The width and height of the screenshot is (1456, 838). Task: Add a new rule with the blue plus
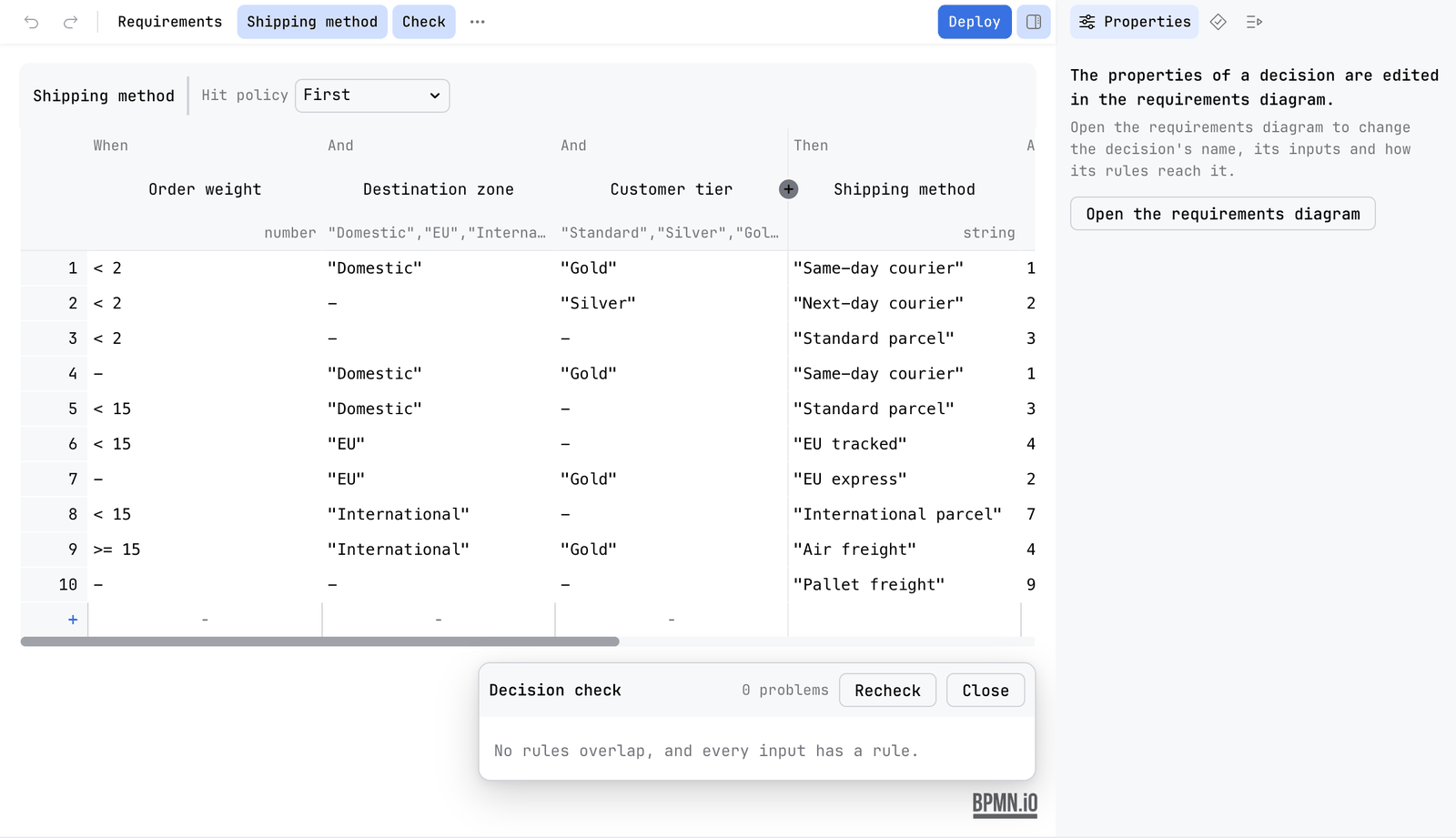pyautogui.click(x=73, y=620)
